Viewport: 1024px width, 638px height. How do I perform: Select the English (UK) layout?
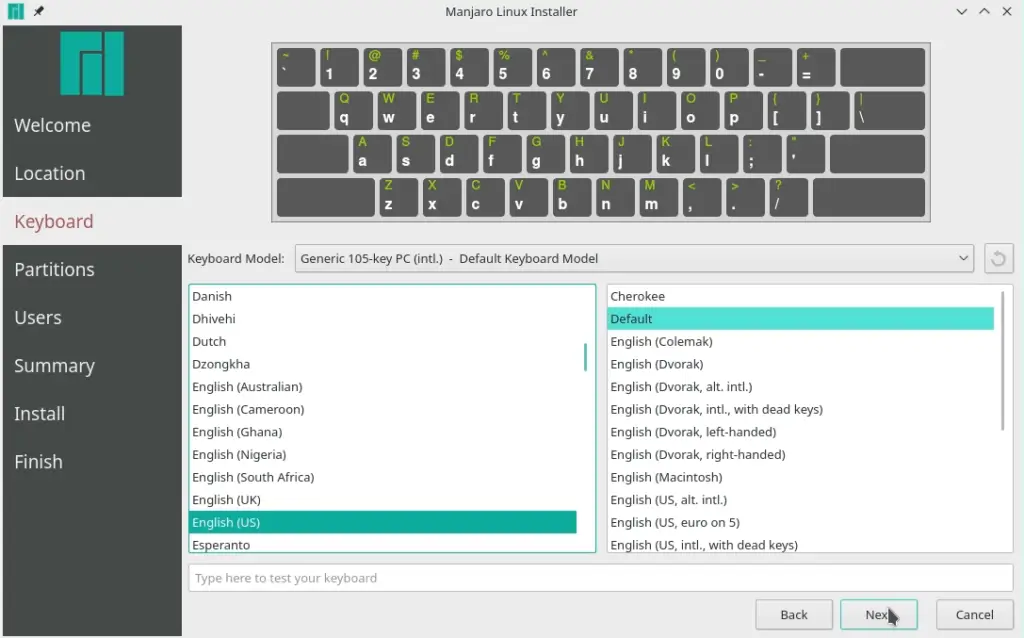(383, 500)
